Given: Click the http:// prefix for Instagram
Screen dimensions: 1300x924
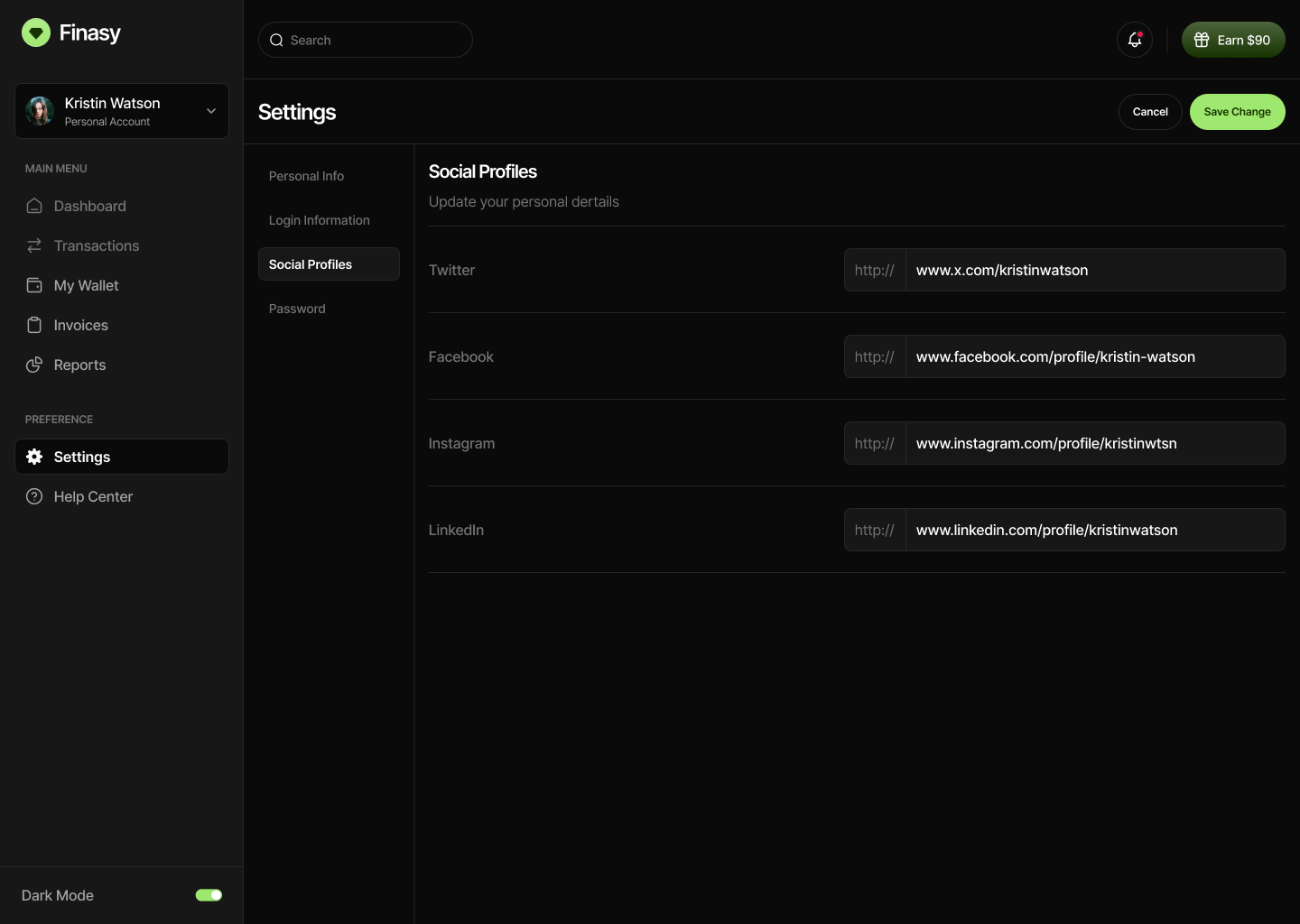Looking at the screenshot, I should [x=875, y=443].
